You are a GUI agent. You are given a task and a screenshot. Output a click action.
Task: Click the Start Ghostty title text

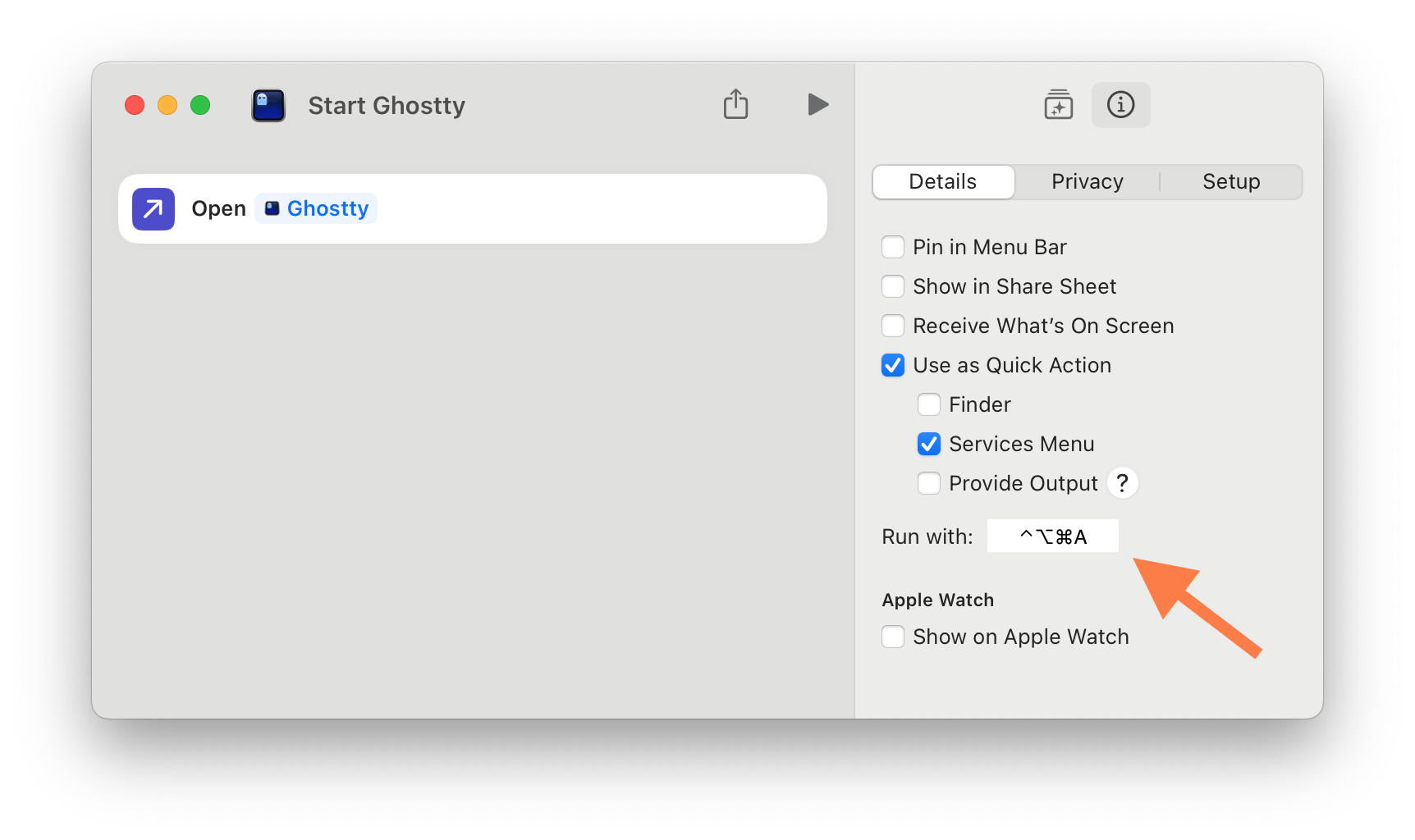(387, 106)
